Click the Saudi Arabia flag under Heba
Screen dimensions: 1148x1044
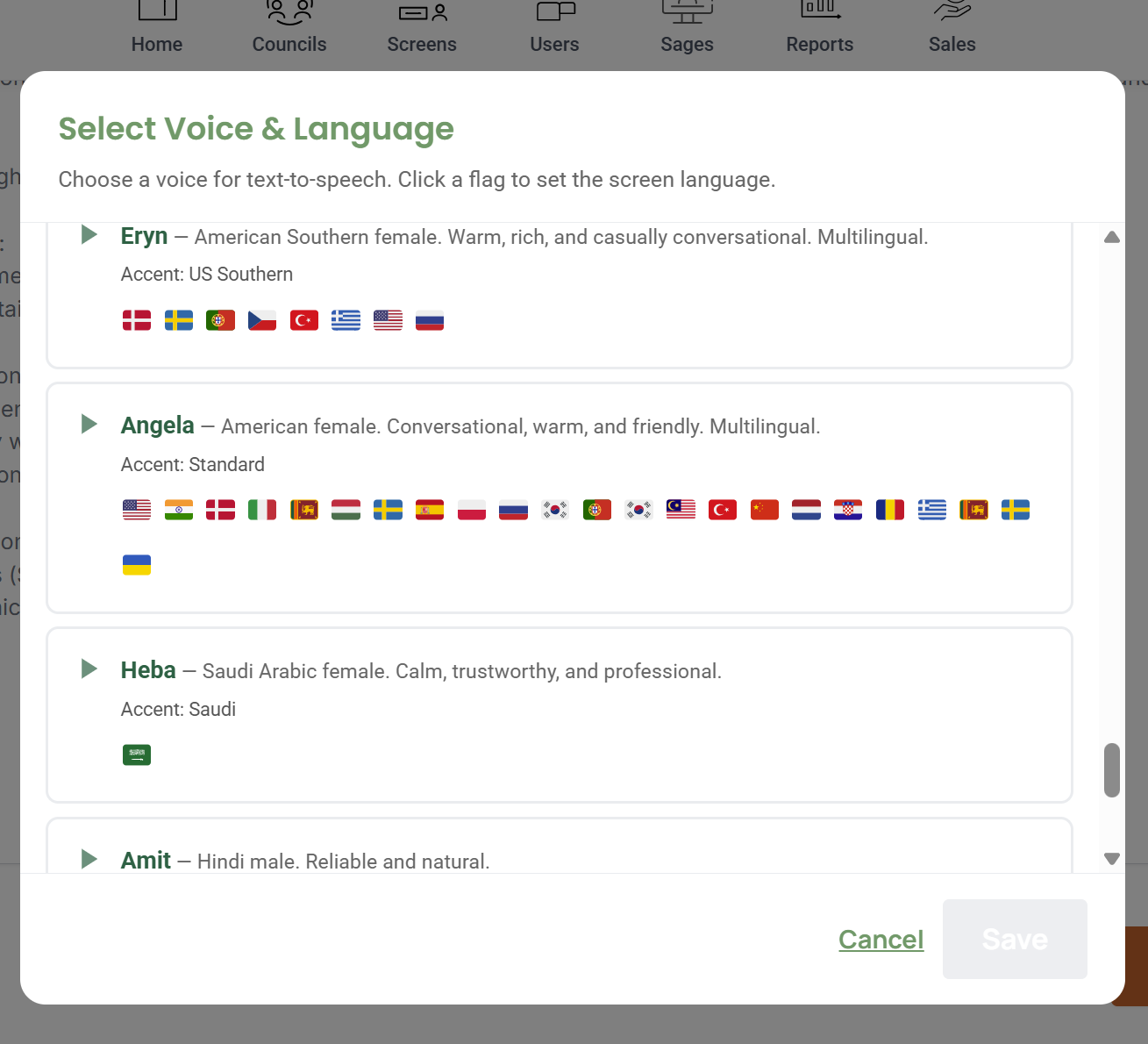click(136, 754)
